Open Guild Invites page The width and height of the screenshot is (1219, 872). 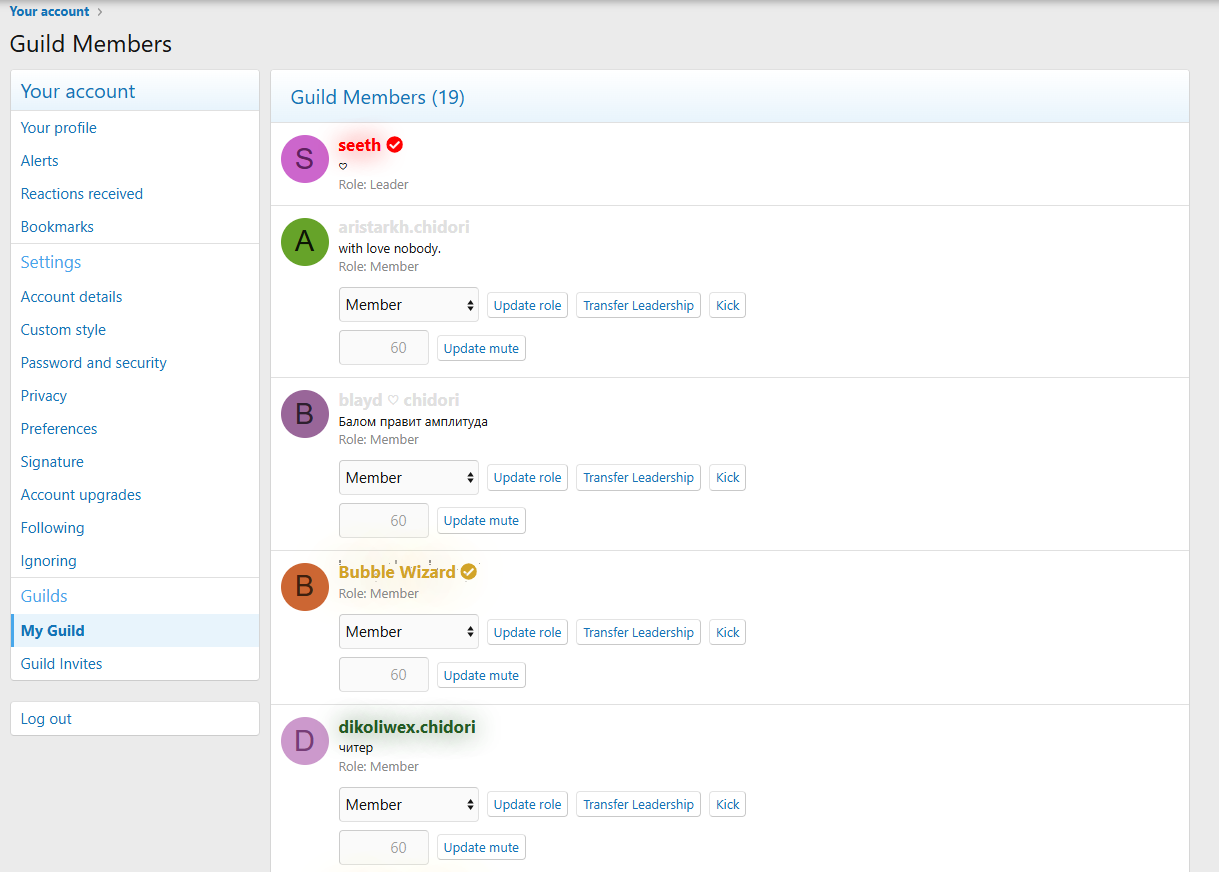pos(135,664)
